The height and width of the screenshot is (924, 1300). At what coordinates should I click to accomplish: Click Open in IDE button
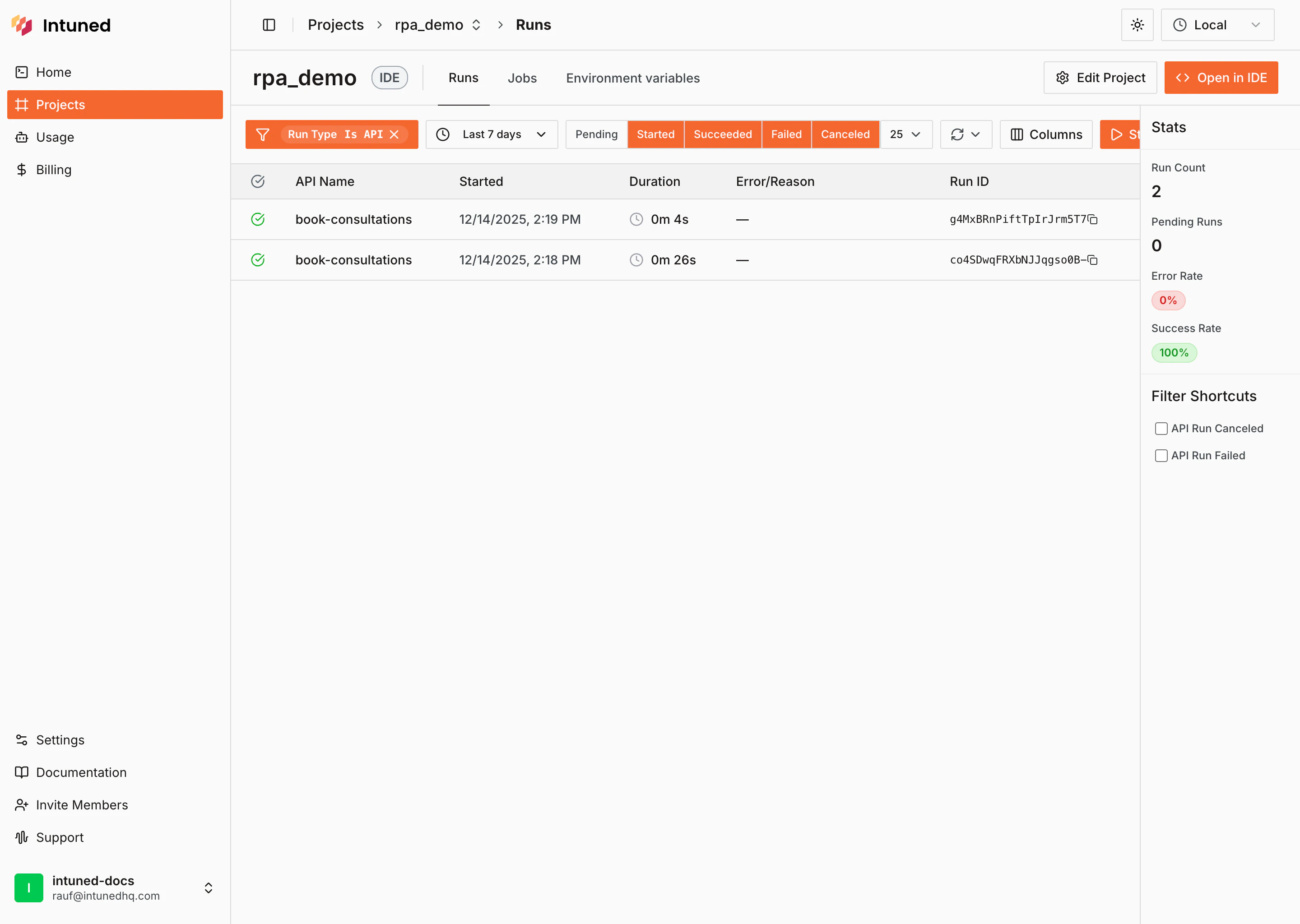point(1221,78)
